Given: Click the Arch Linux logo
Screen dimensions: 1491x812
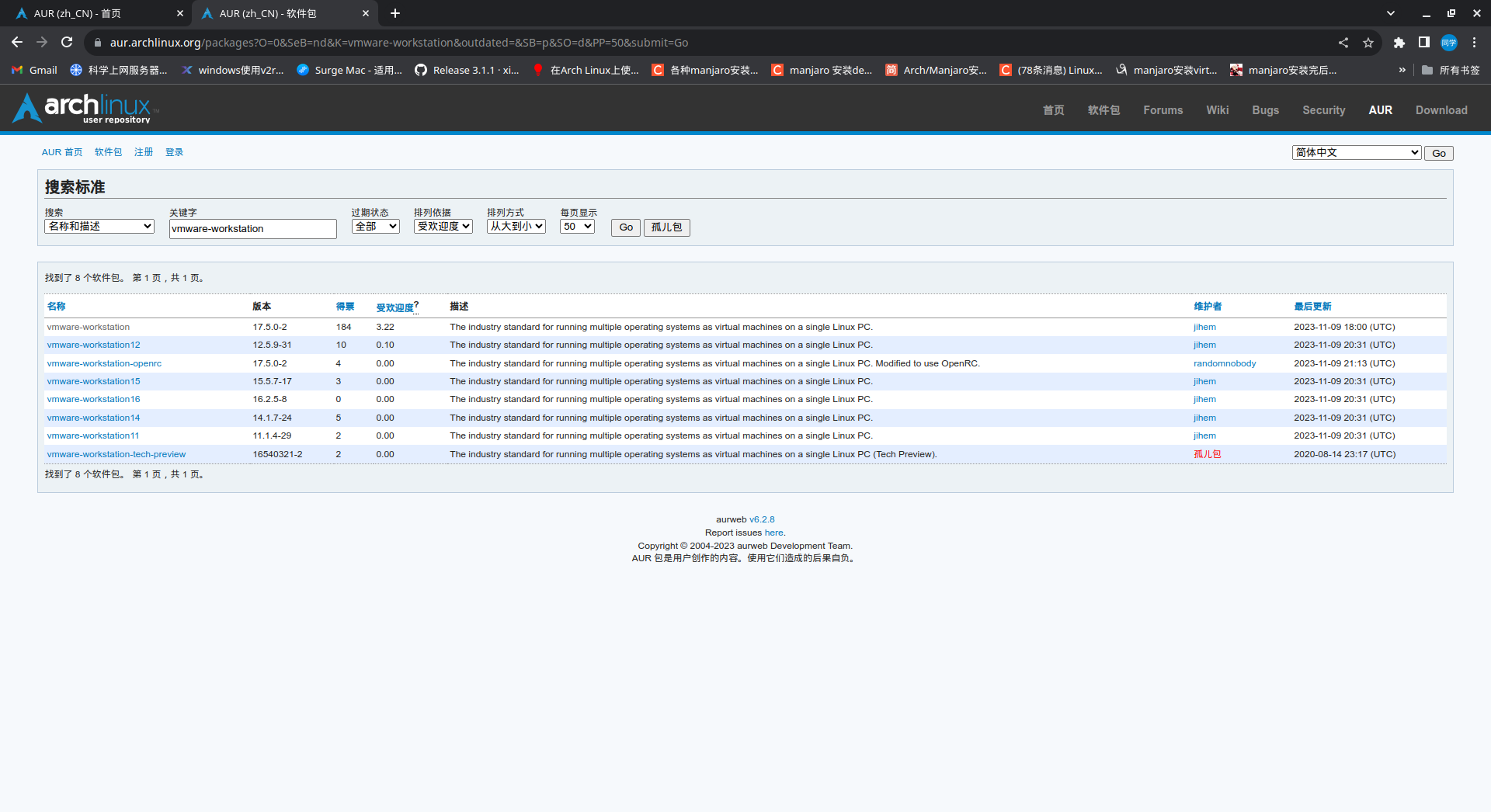Looking at the screenshot, I should tap(84, 108).
